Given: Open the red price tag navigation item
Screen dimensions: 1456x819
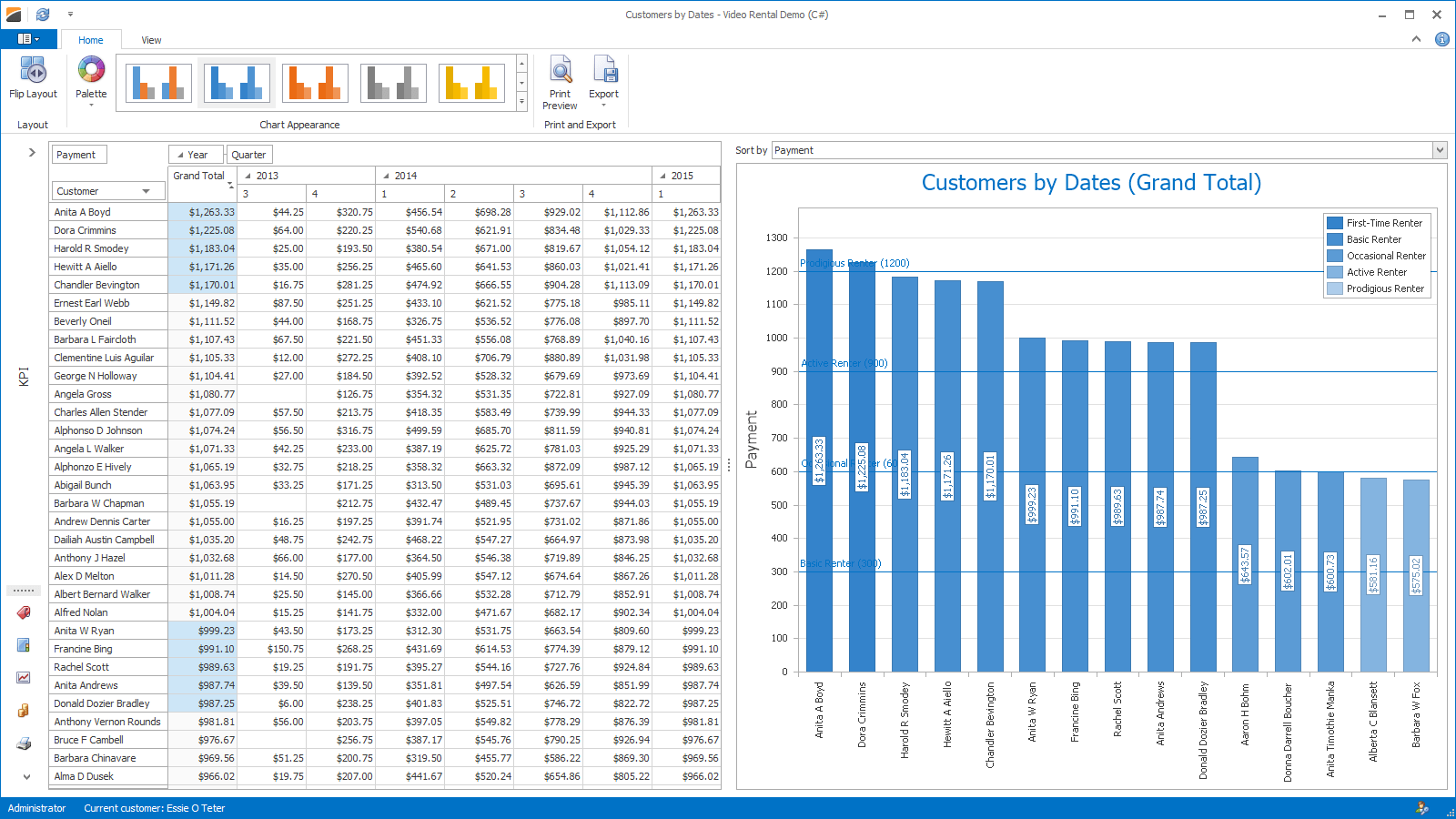Looking at the screenshot, I should click(24, 612).
